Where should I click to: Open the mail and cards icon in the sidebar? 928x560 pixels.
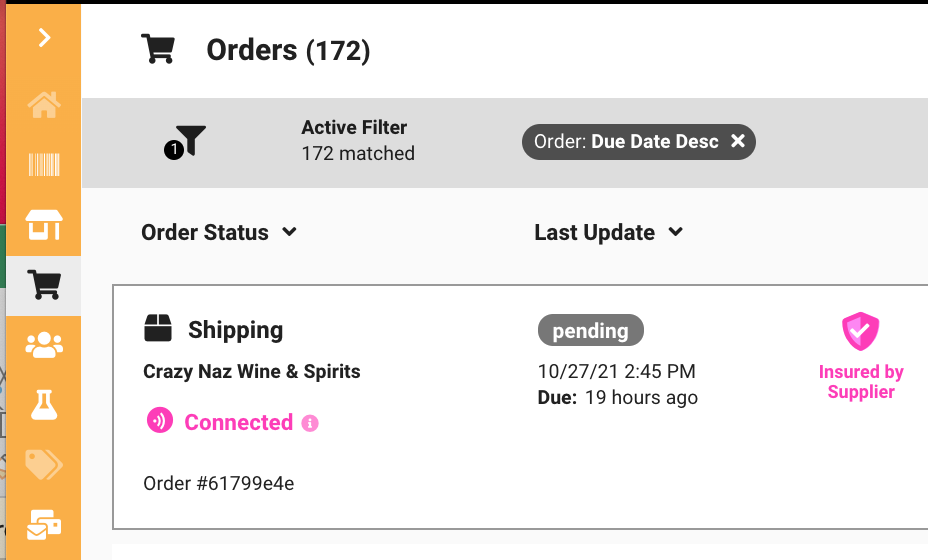(44, 525)
